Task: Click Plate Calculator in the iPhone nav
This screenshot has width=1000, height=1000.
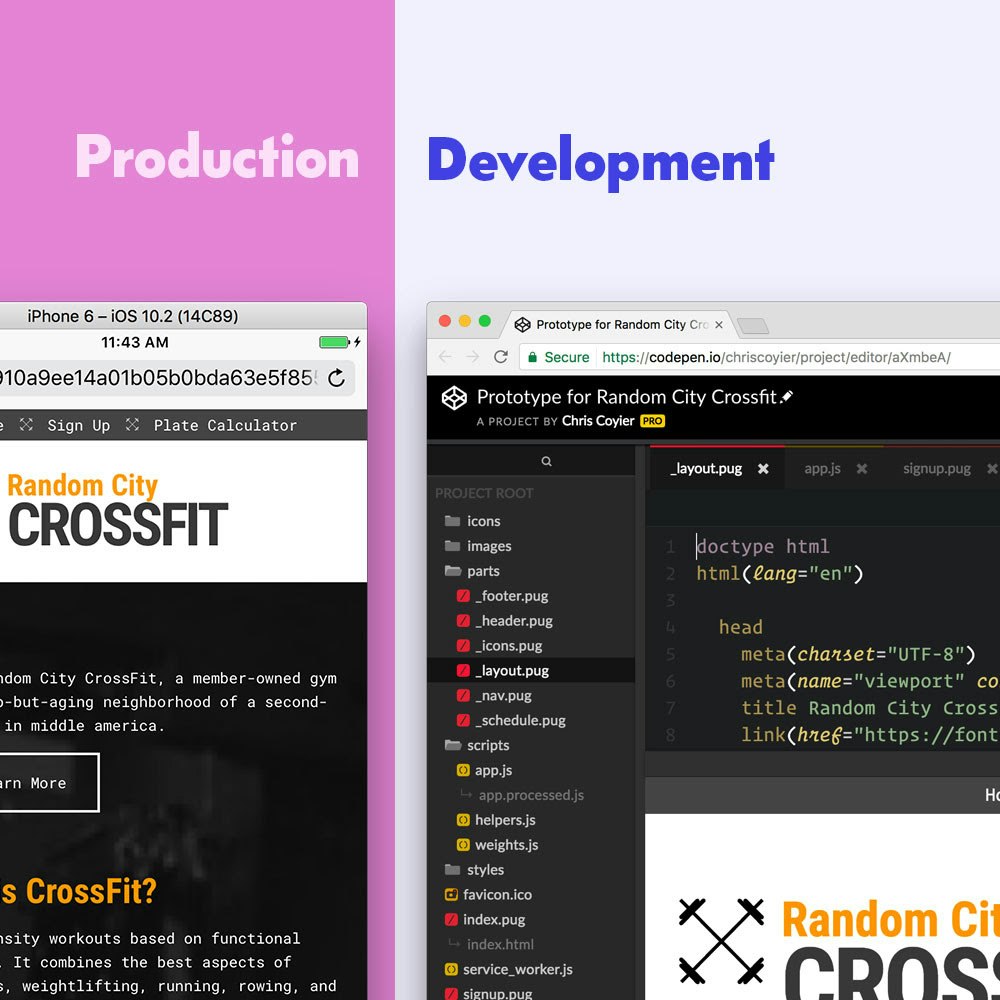Action: [225, 425]
